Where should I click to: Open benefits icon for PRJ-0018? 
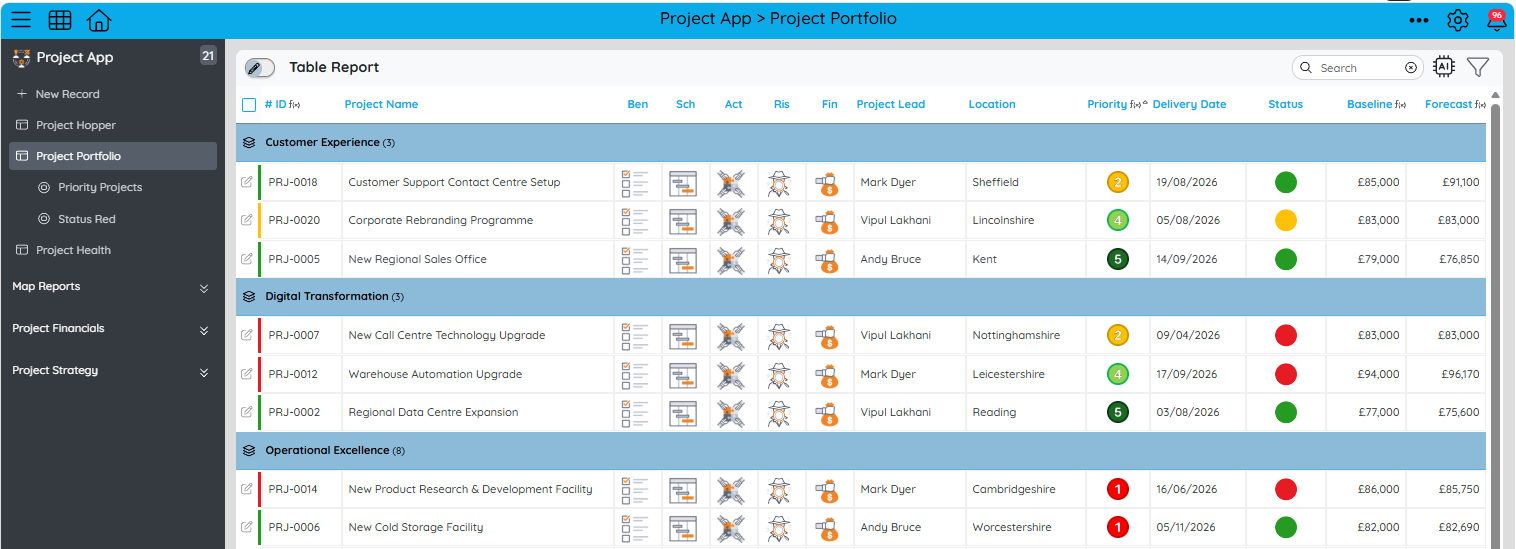click(x=635, y=183)
